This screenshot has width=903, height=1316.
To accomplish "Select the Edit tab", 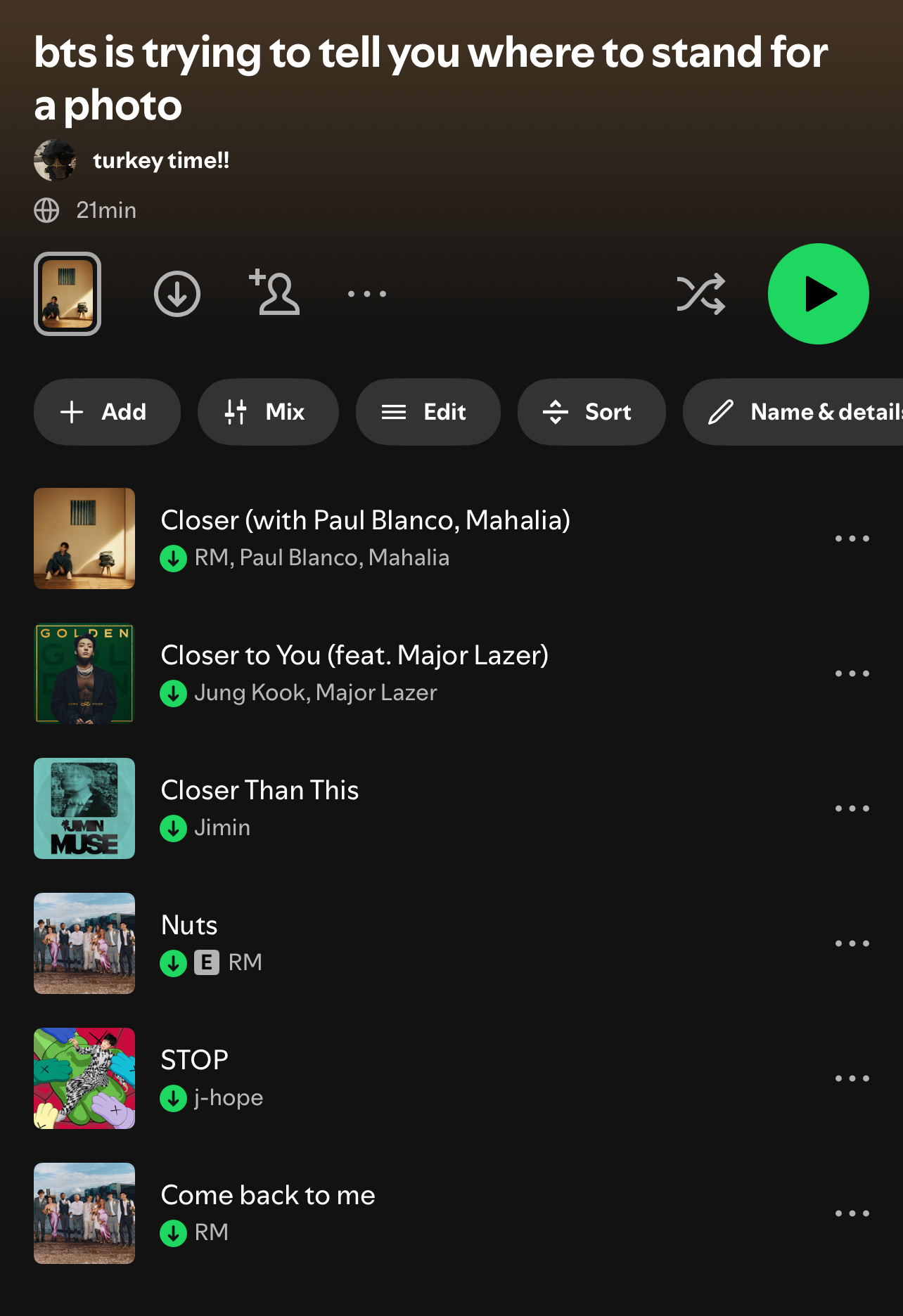I will (428, 412).
